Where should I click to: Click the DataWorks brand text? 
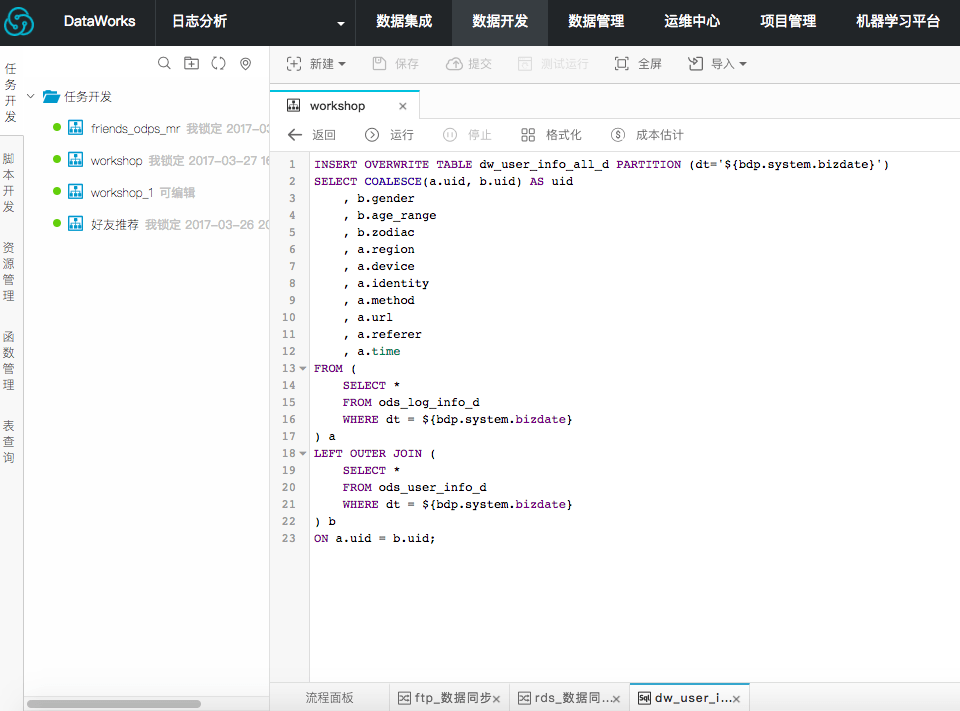click(x=100, y=21)
